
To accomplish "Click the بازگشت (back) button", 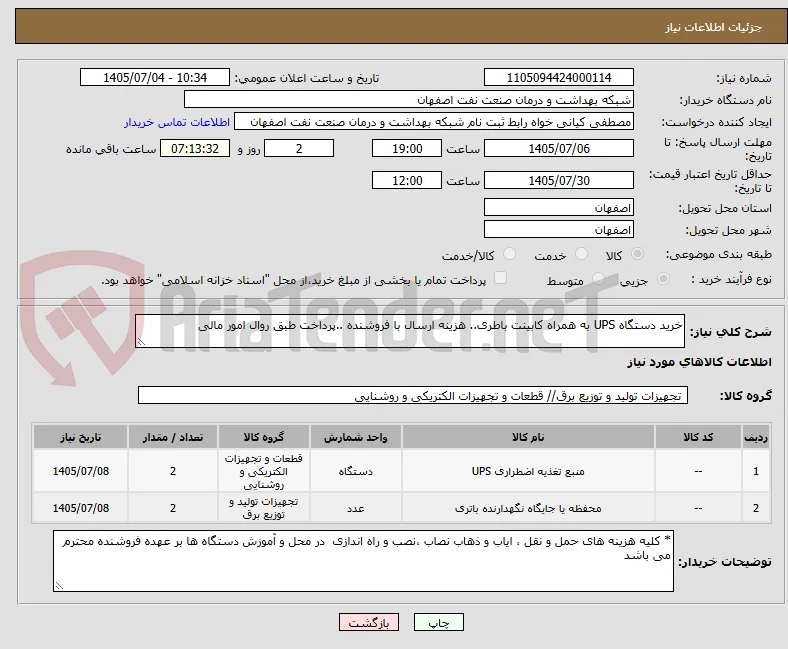I will 369,622.
